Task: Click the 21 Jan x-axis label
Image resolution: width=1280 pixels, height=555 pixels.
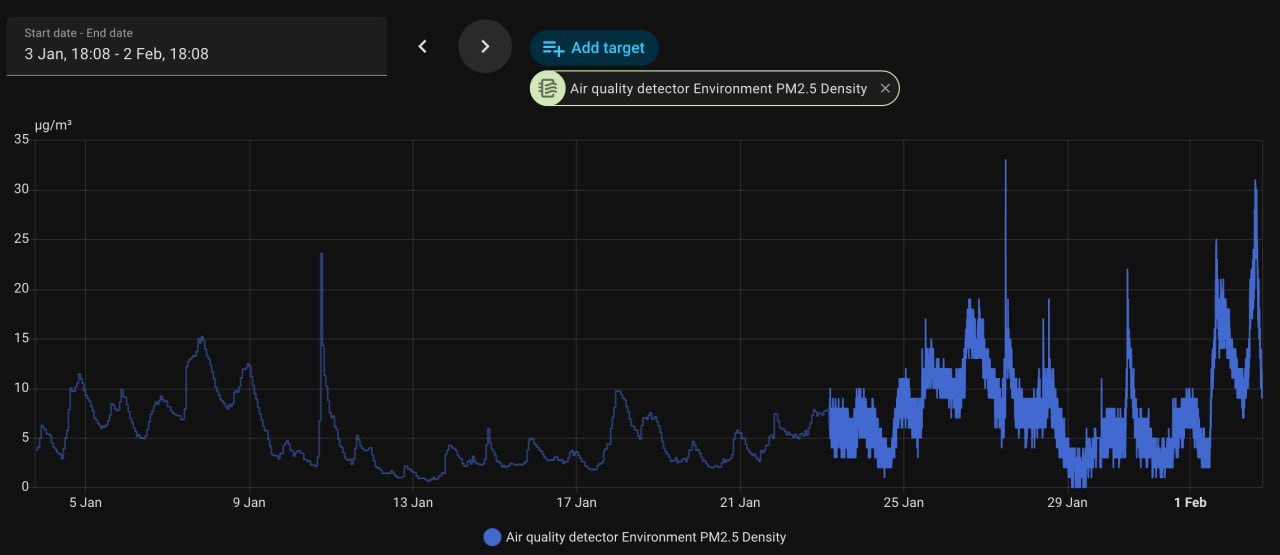Action: coord(740,503)
